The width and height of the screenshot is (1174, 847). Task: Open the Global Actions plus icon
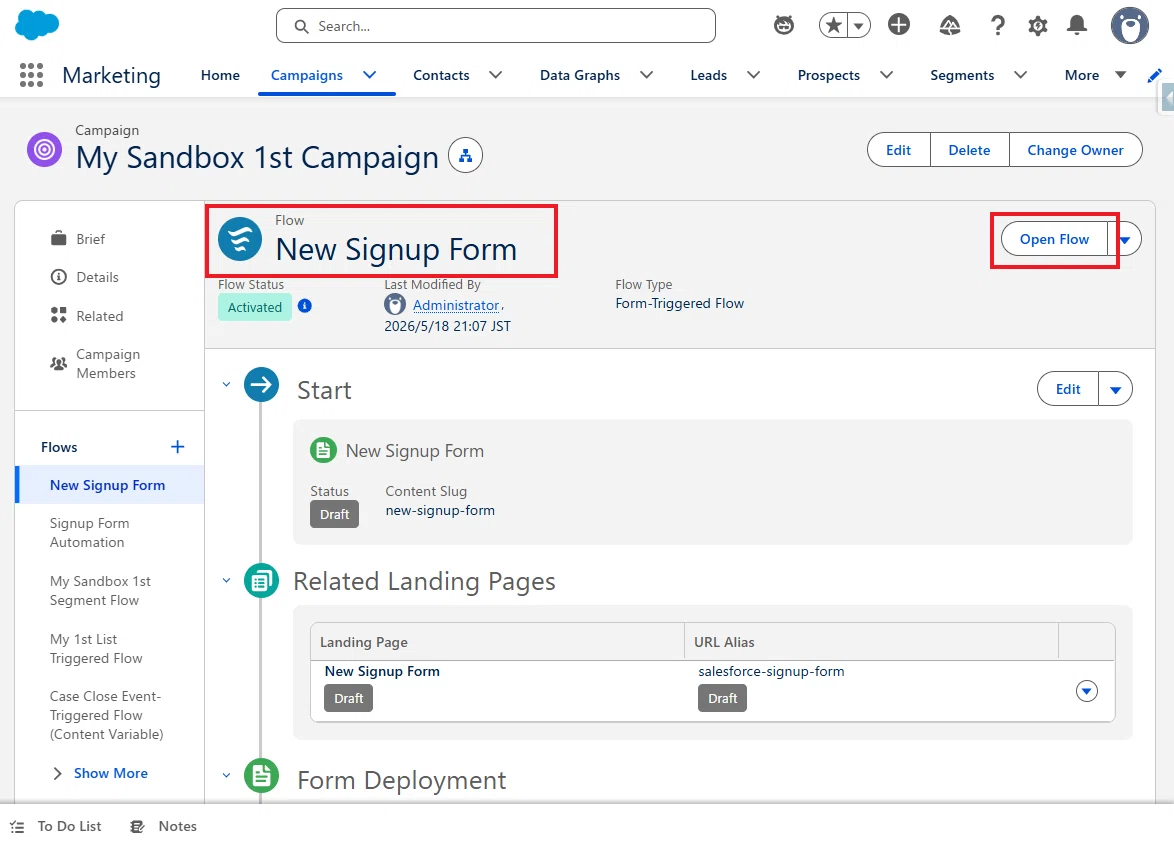[x=898, y=25]
